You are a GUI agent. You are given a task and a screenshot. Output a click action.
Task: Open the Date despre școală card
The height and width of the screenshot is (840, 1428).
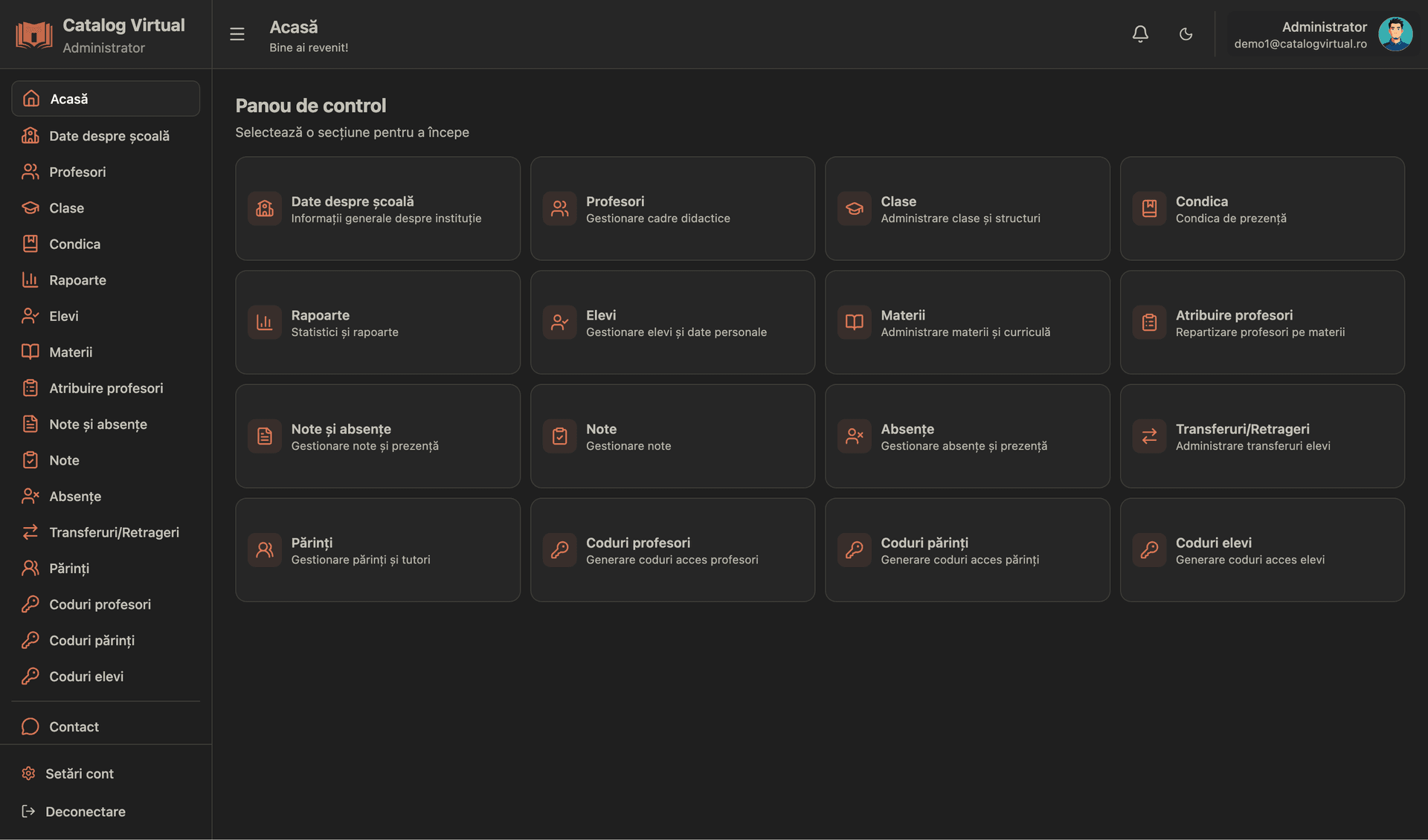378,209
